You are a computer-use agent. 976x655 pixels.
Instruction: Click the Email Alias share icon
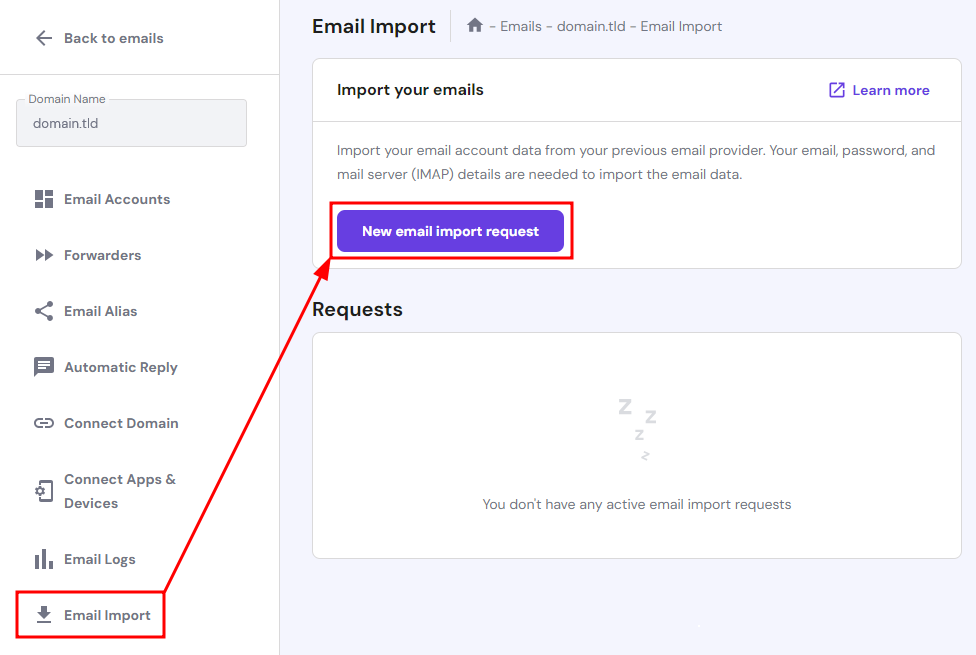click(44, 311)
